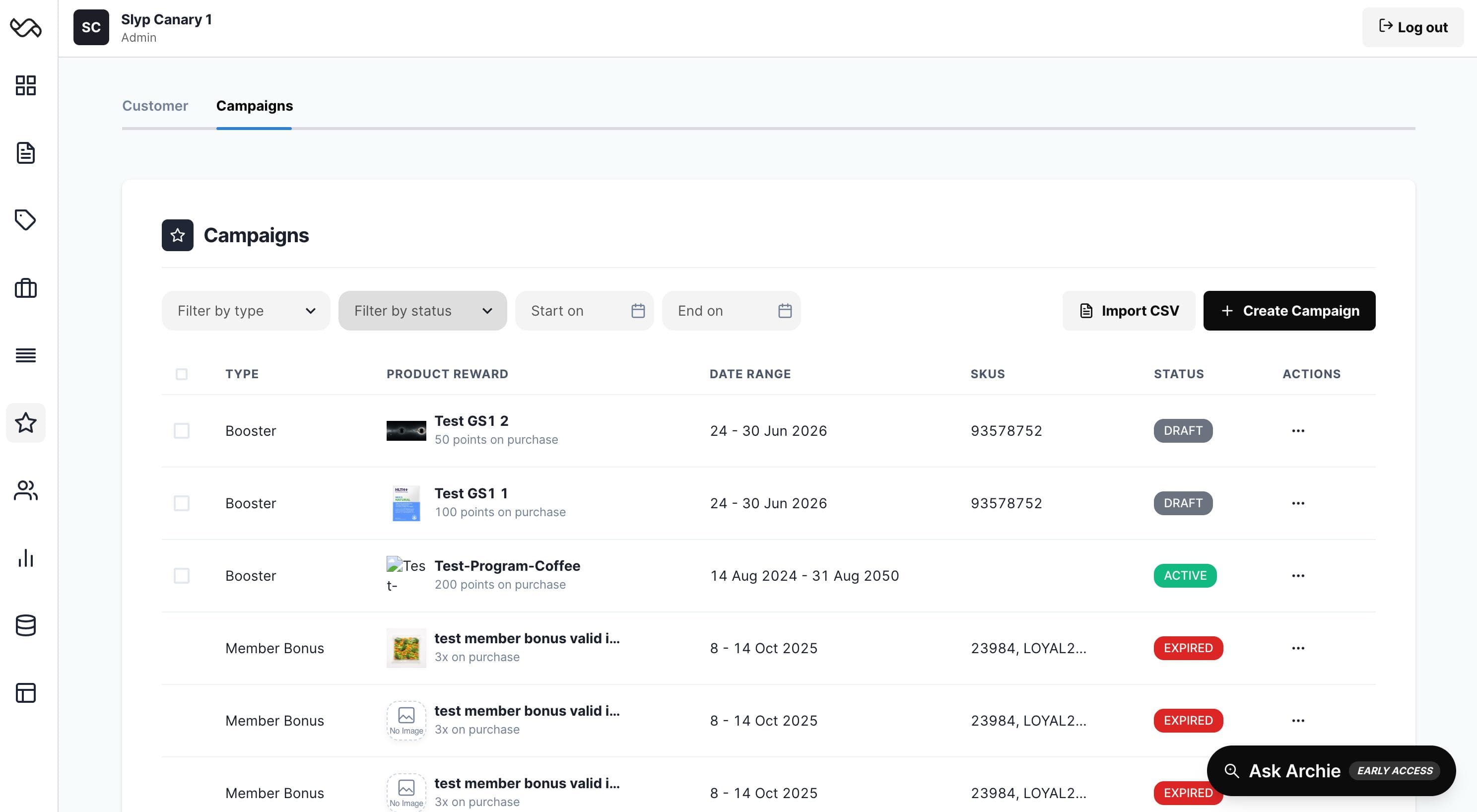Check the Test GS1 1 row checkbox

click(182, 503)
